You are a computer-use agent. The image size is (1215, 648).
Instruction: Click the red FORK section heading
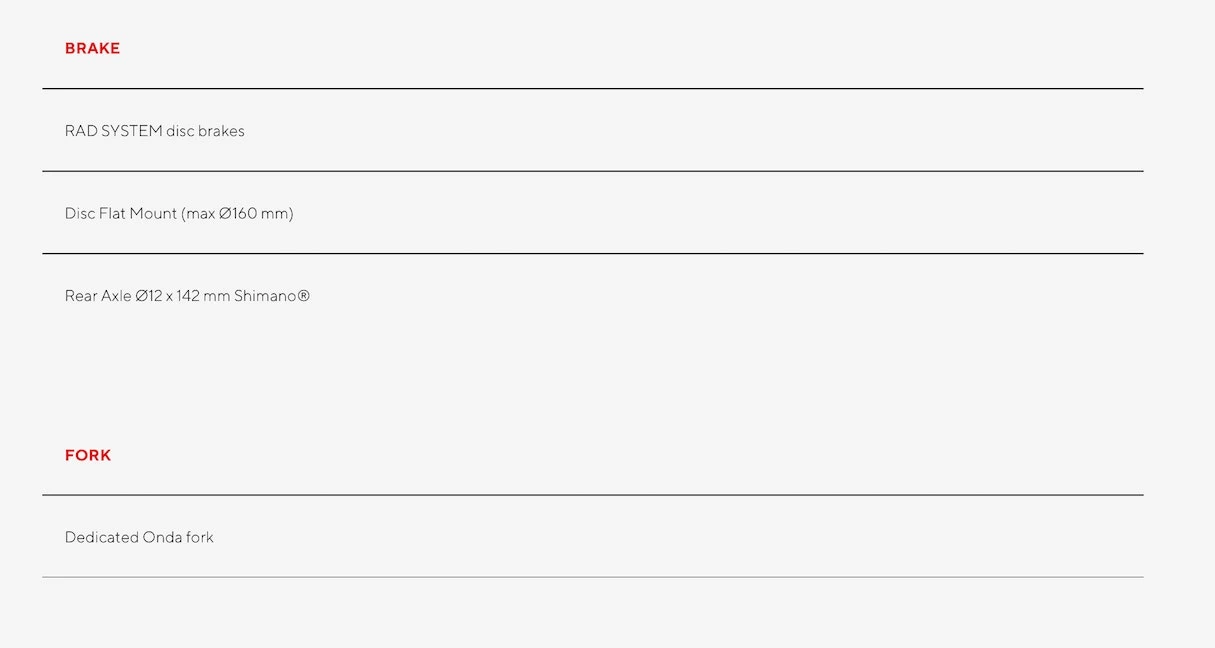coord(88,455)
